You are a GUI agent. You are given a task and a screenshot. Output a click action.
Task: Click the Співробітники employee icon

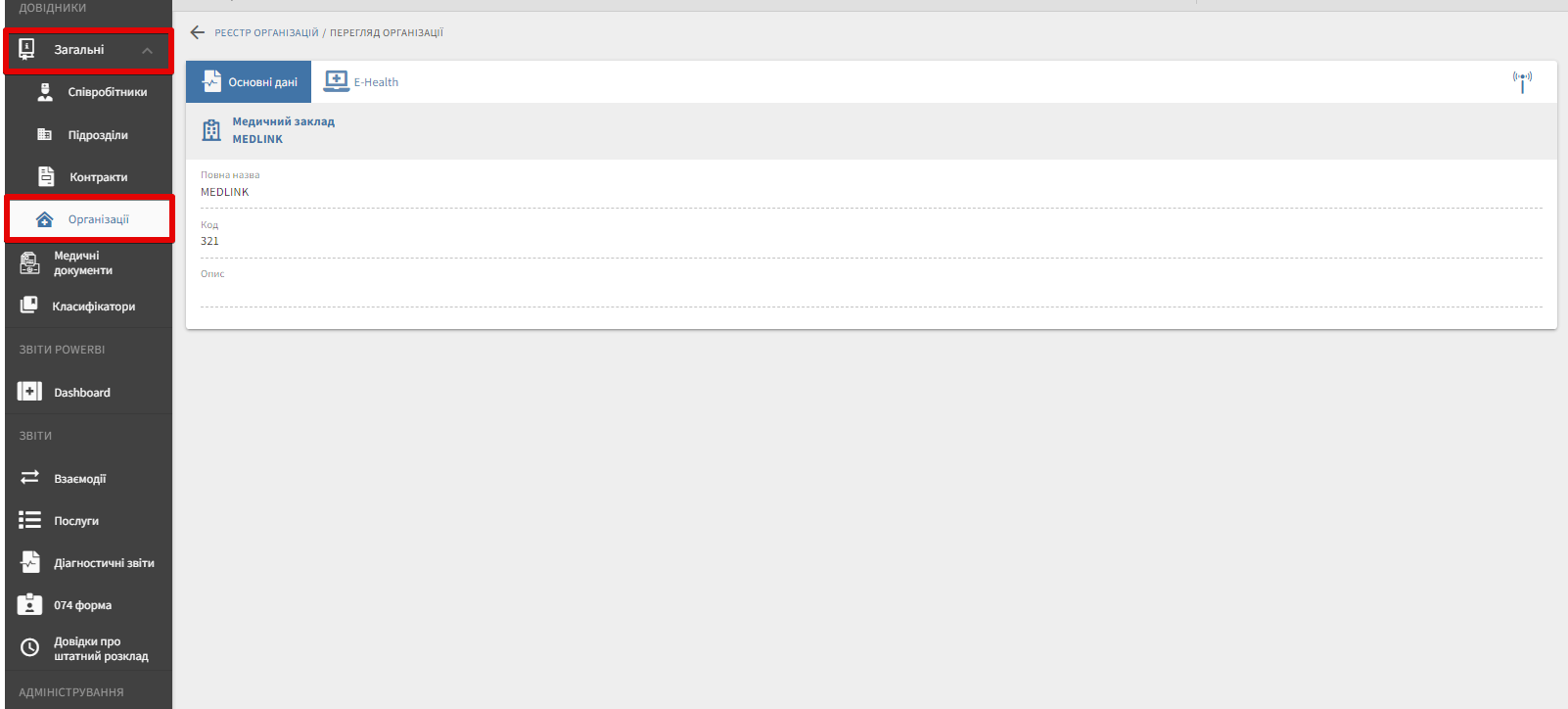(45, 92)
